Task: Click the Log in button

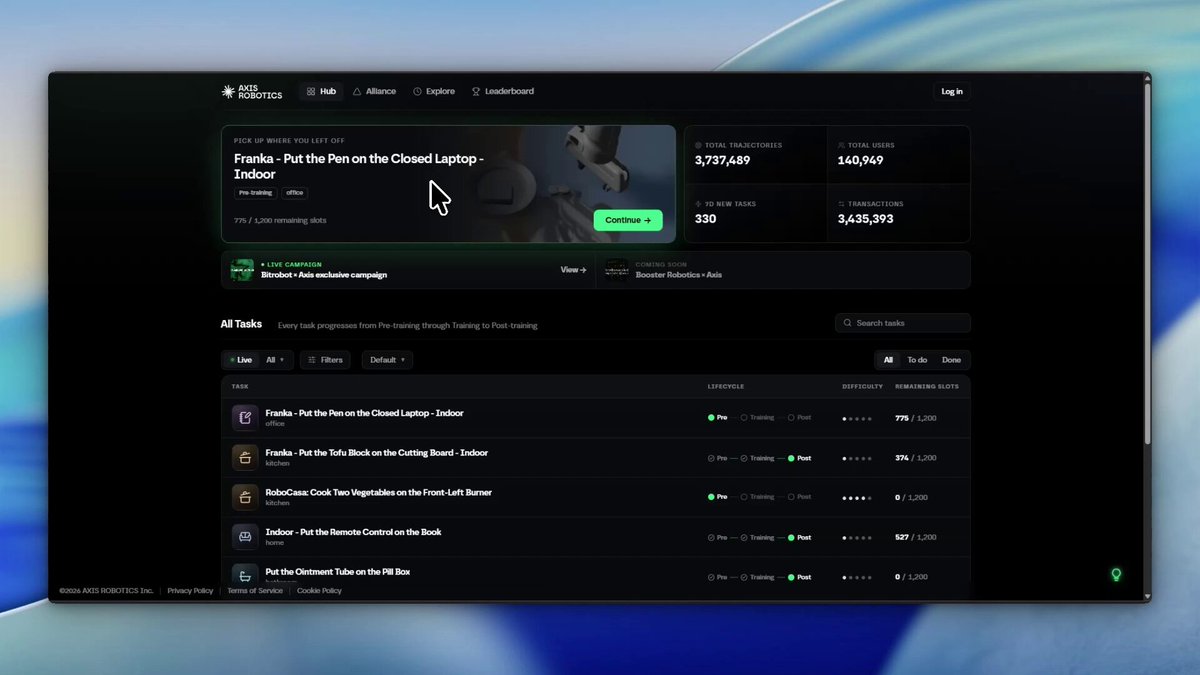Action: 952,91
